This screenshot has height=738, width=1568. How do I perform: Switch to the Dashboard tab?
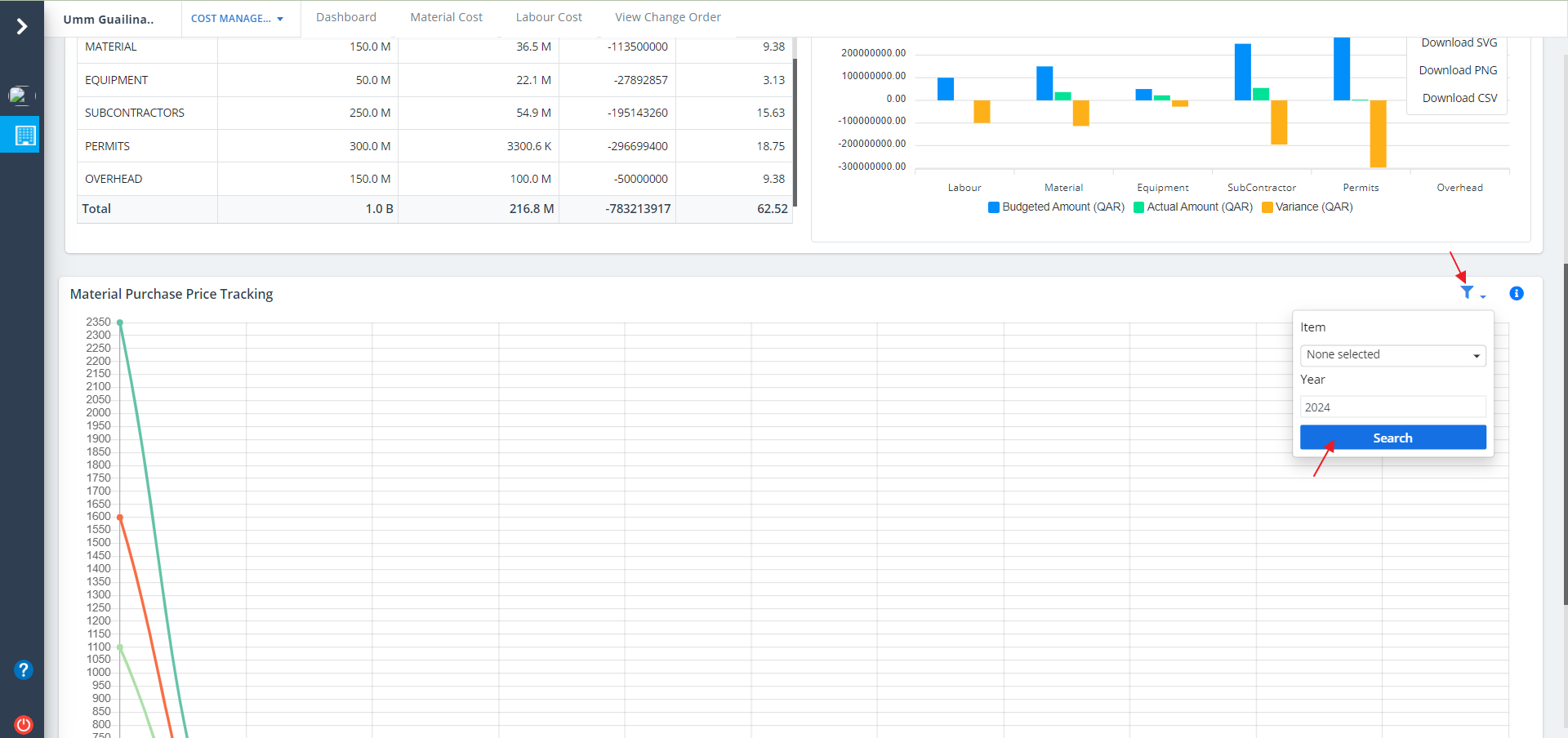(346, 17)
